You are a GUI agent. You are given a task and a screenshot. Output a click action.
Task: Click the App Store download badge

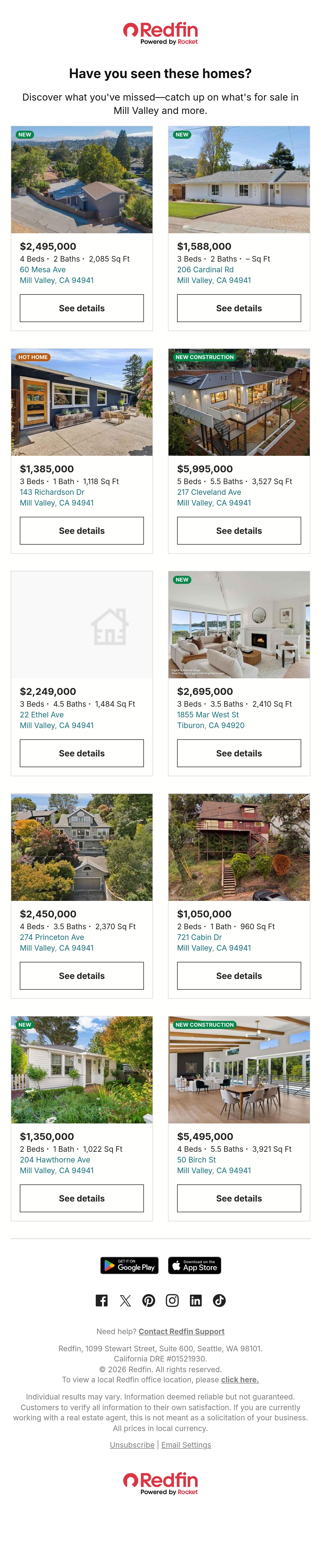[194, 1265]
